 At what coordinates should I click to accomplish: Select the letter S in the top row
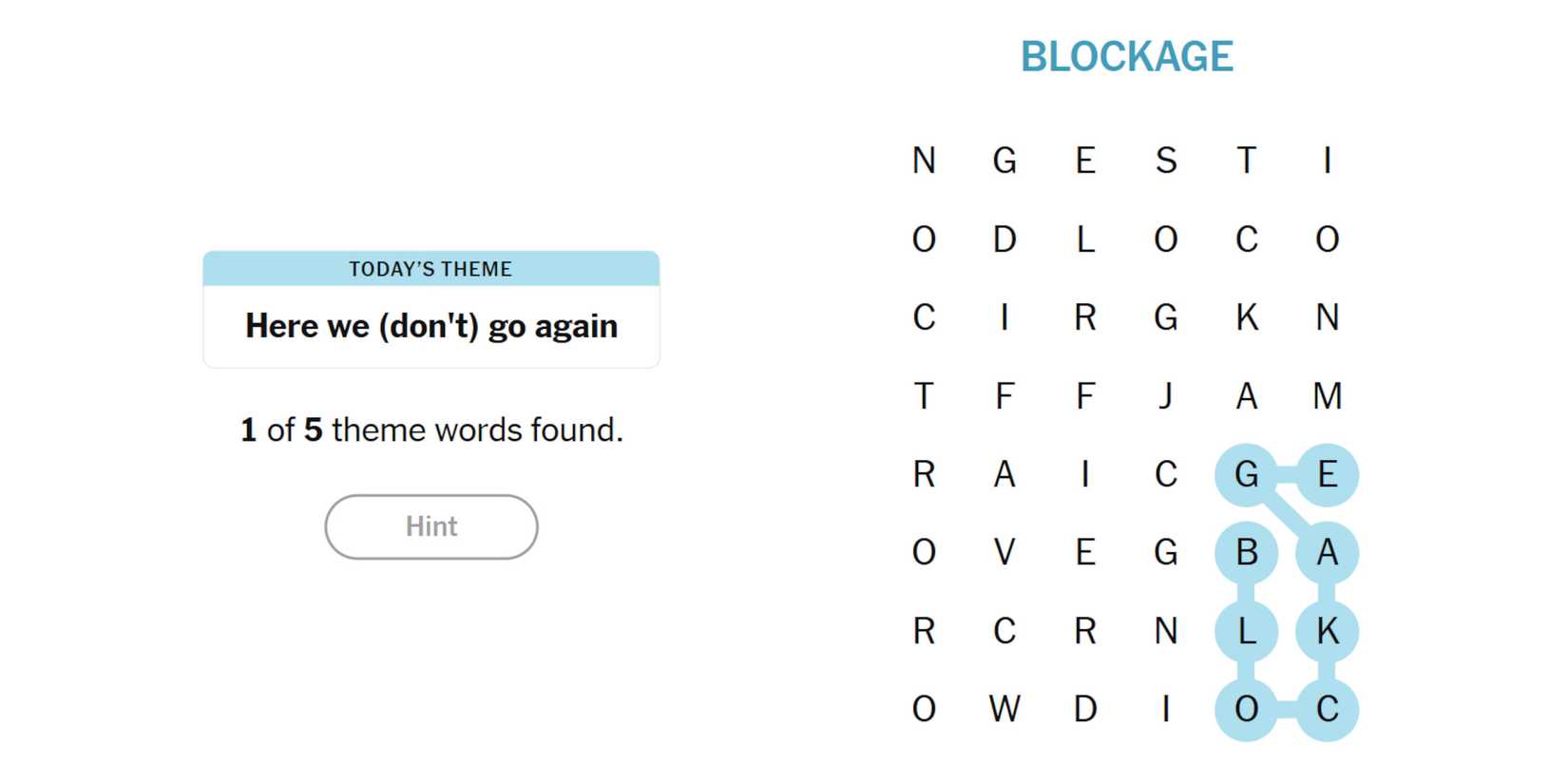[1166, 161]
